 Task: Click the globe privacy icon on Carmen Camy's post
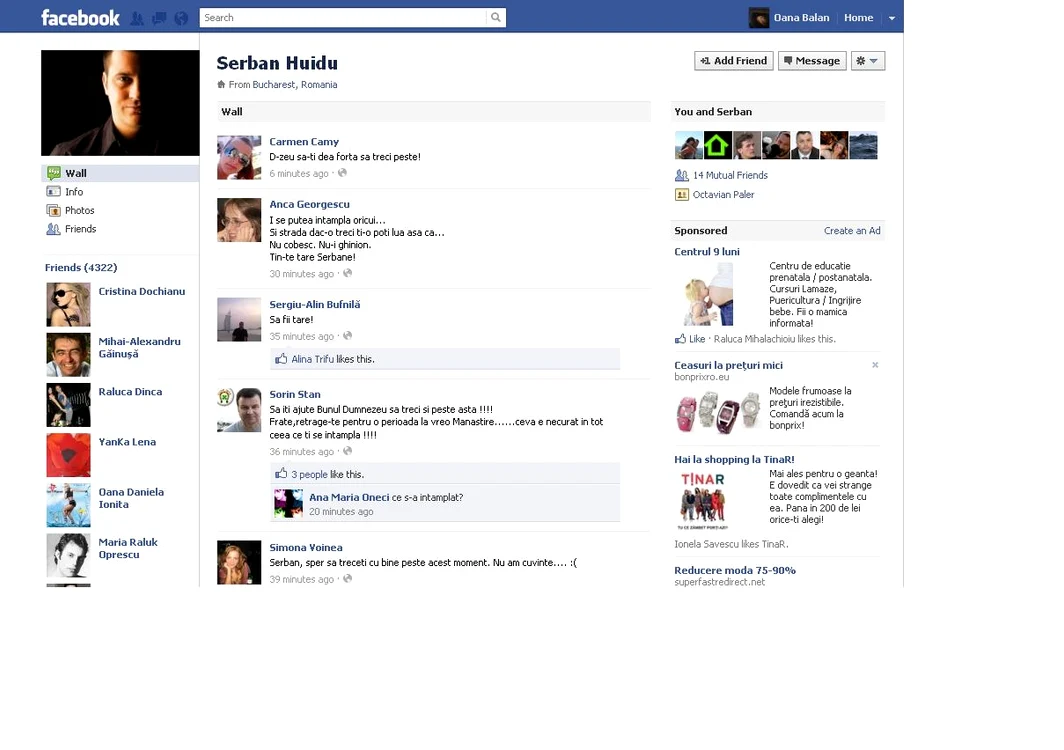[x=343, y=173]
